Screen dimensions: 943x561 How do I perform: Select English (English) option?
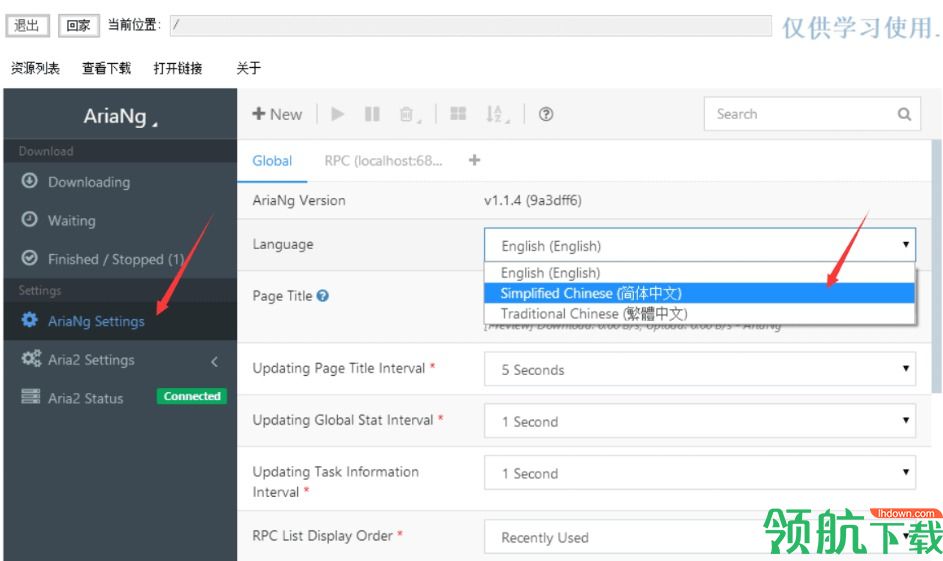(699, 273)
